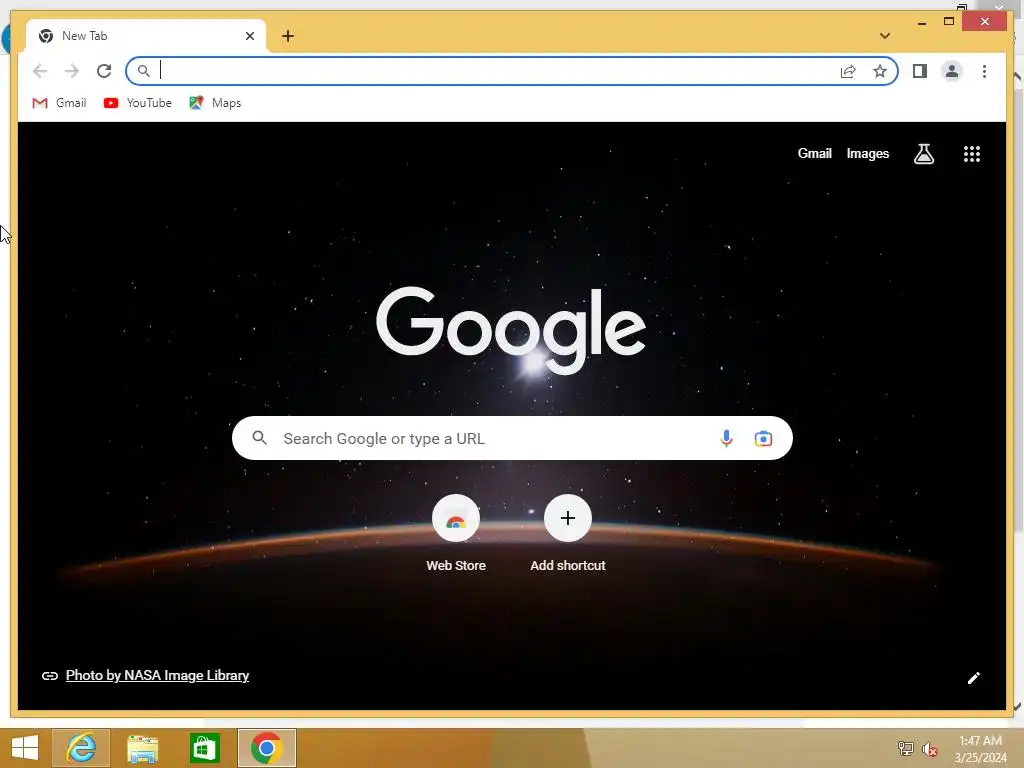
Task: Click the network status tray icon
Action: point(905,748)
